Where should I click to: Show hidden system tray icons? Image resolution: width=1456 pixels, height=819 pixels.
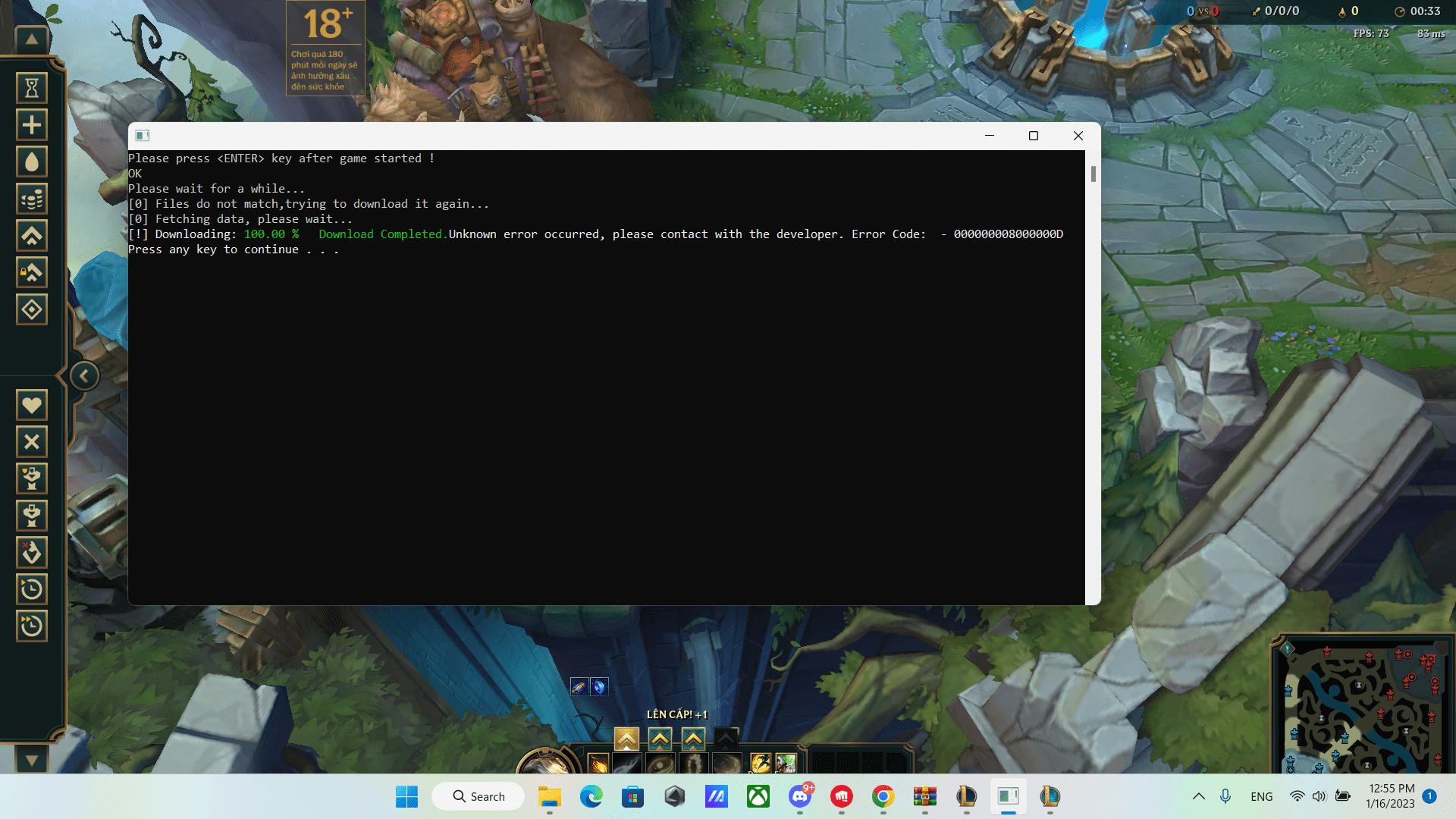click(x=1199, y=796)
